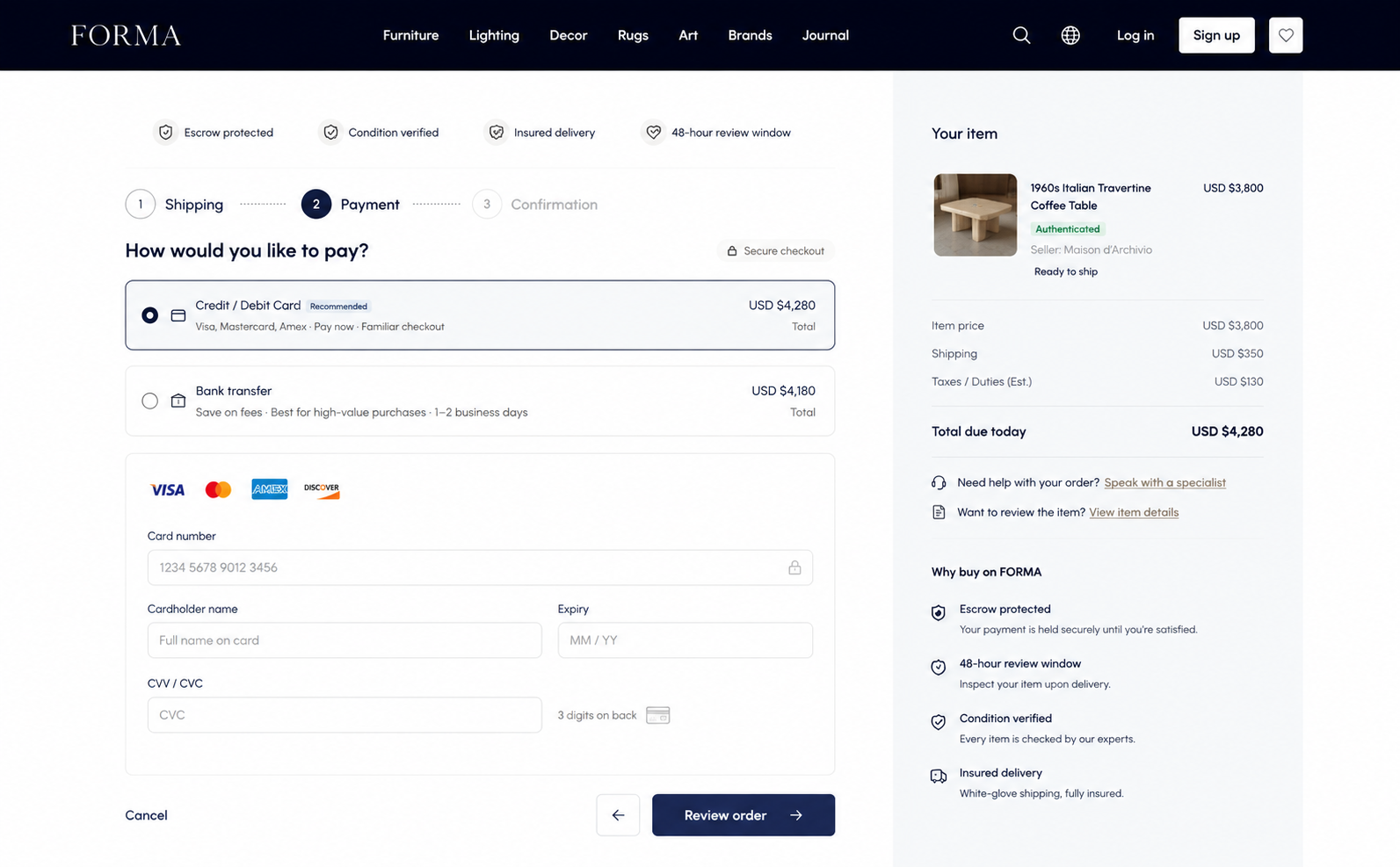Click the bank building icon in Bank transfer option

pos(178,401)
